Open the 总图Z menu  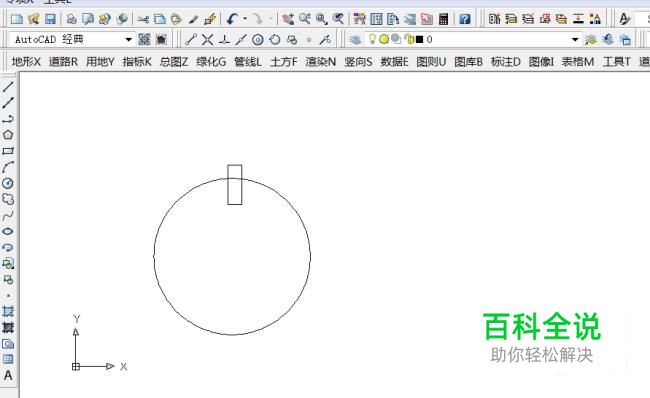click(x=174, y=62)
